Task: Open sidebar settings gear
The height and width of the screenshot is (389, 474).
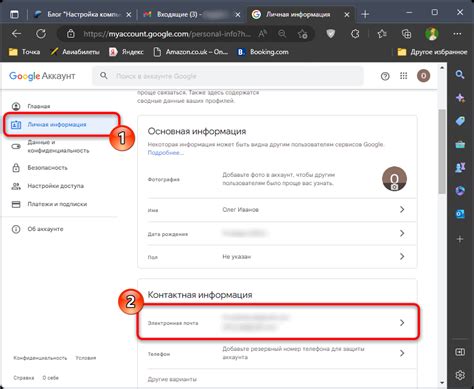Action: pos(460,375)
